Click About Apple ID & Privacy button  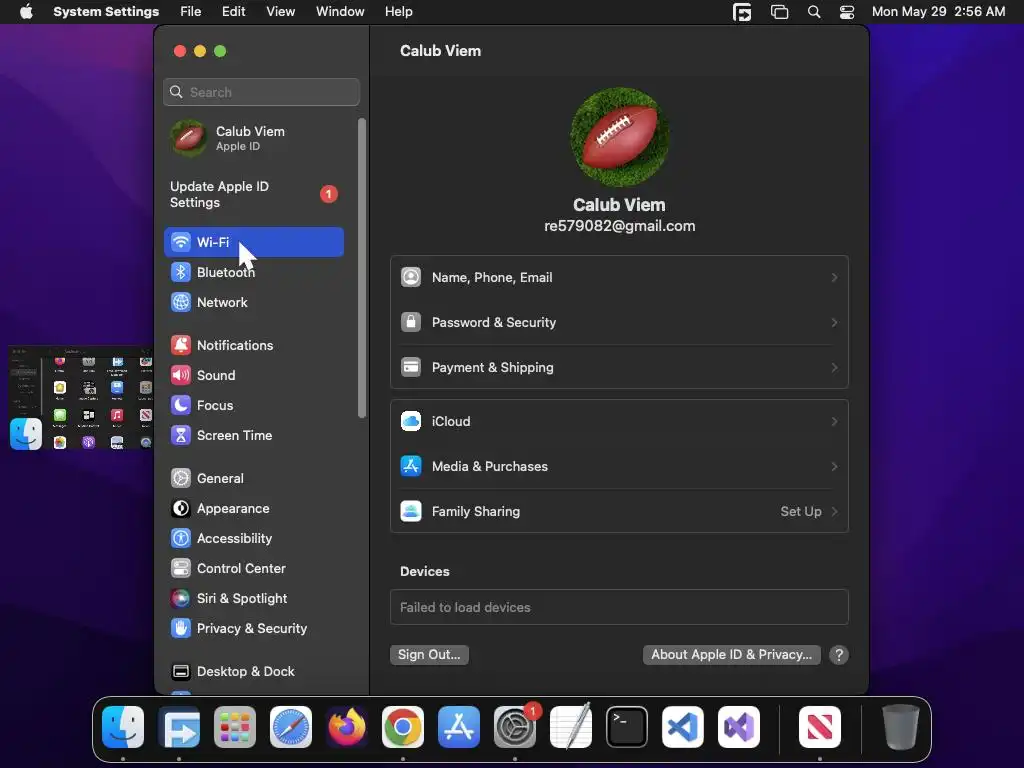click(x=731, y=654)
